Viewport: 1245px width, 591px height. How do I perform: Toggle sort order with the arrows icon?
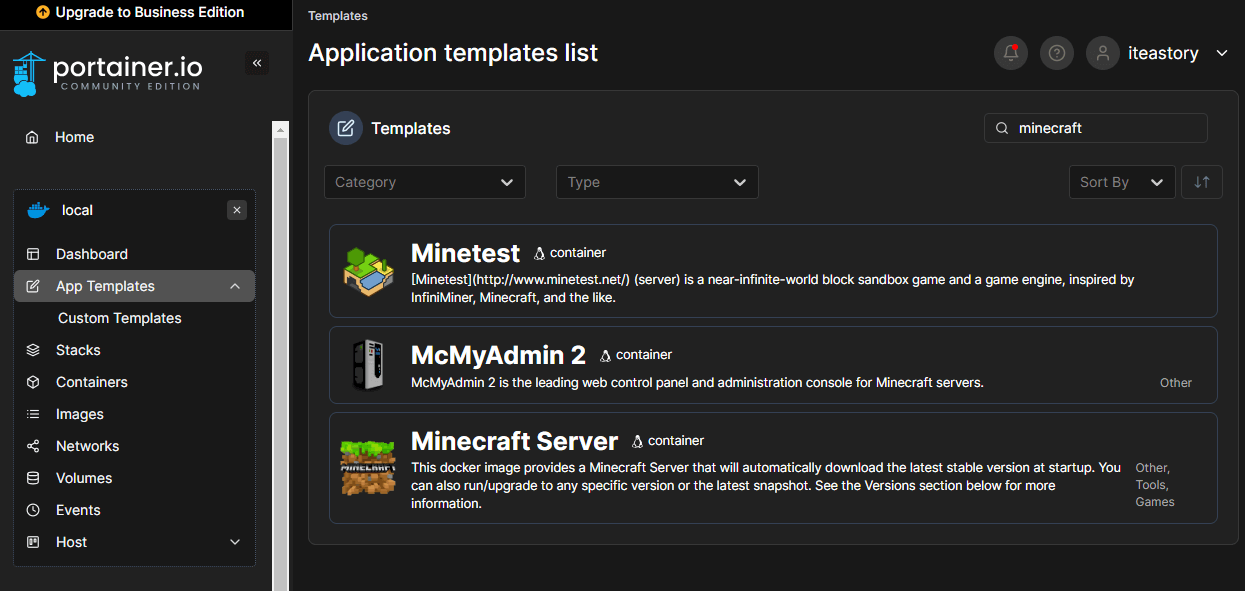click(x=1202, y=182)
